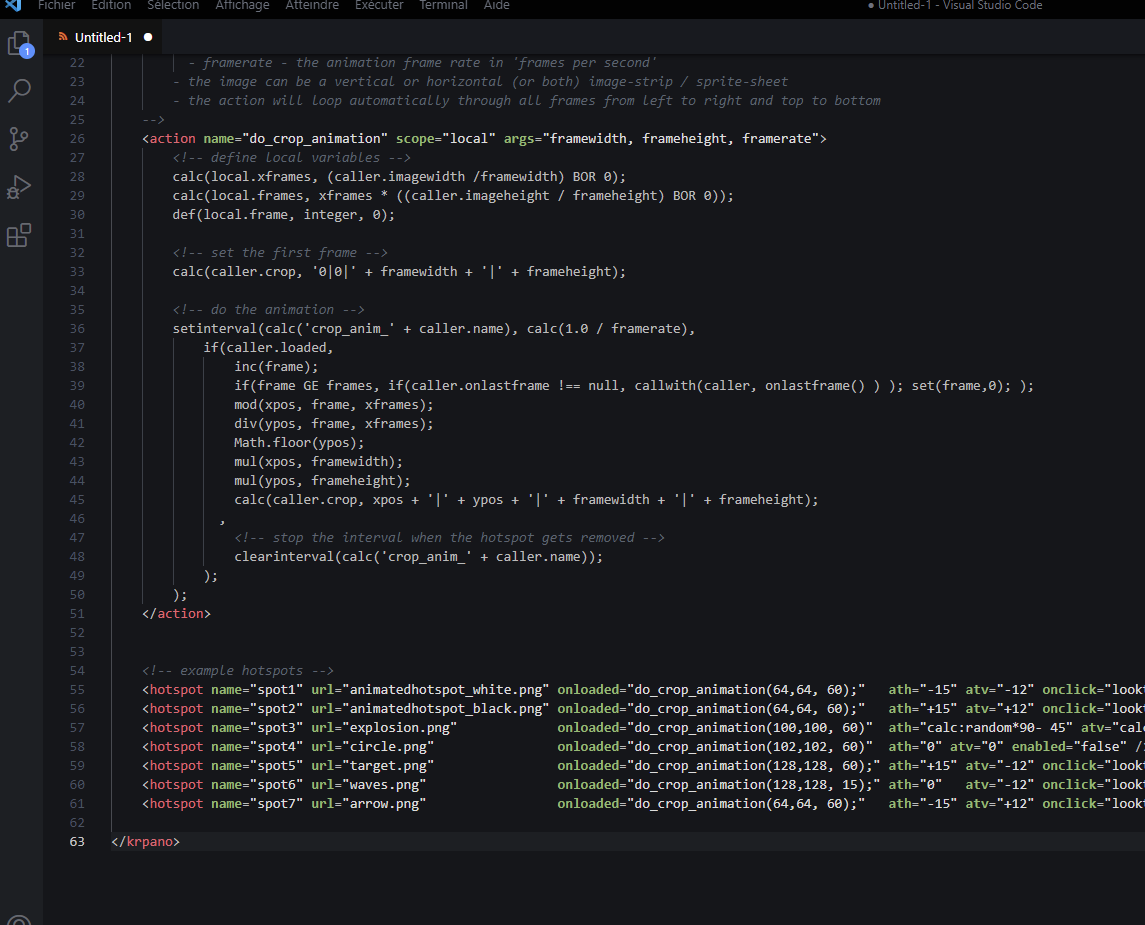
Task: Click url "circle.png" on line 58
Action: [x=388, y=746]
